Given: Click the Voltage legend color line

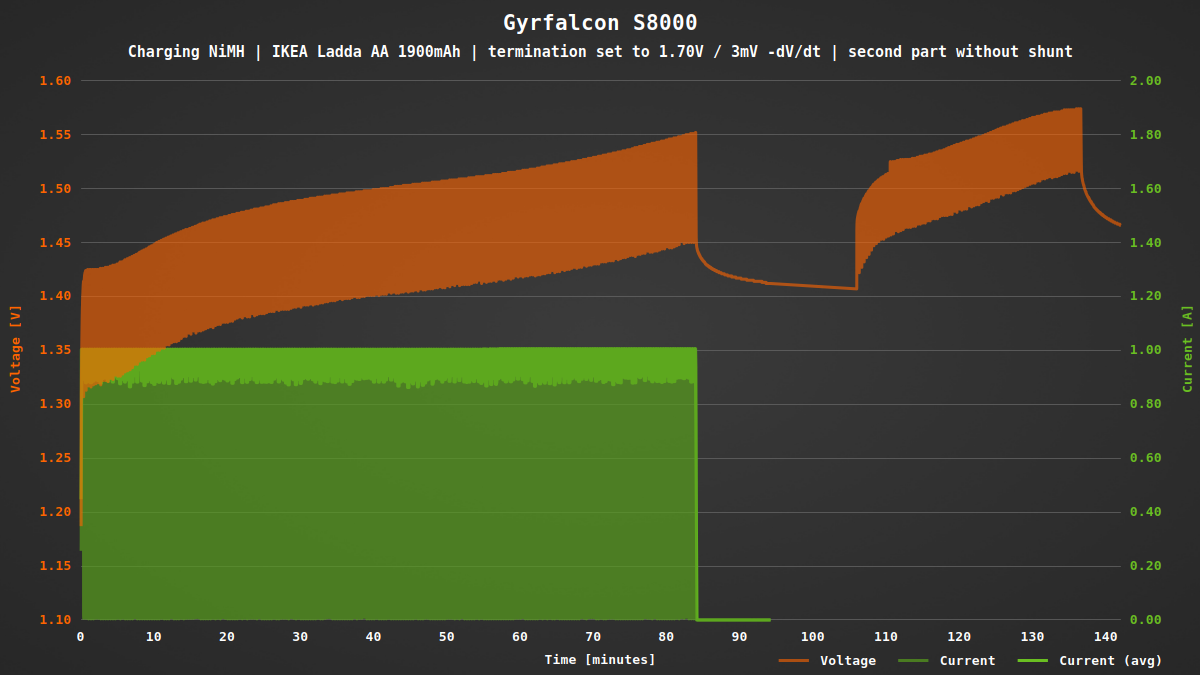Looking at the screenshot, I should [x=794, y=661].
